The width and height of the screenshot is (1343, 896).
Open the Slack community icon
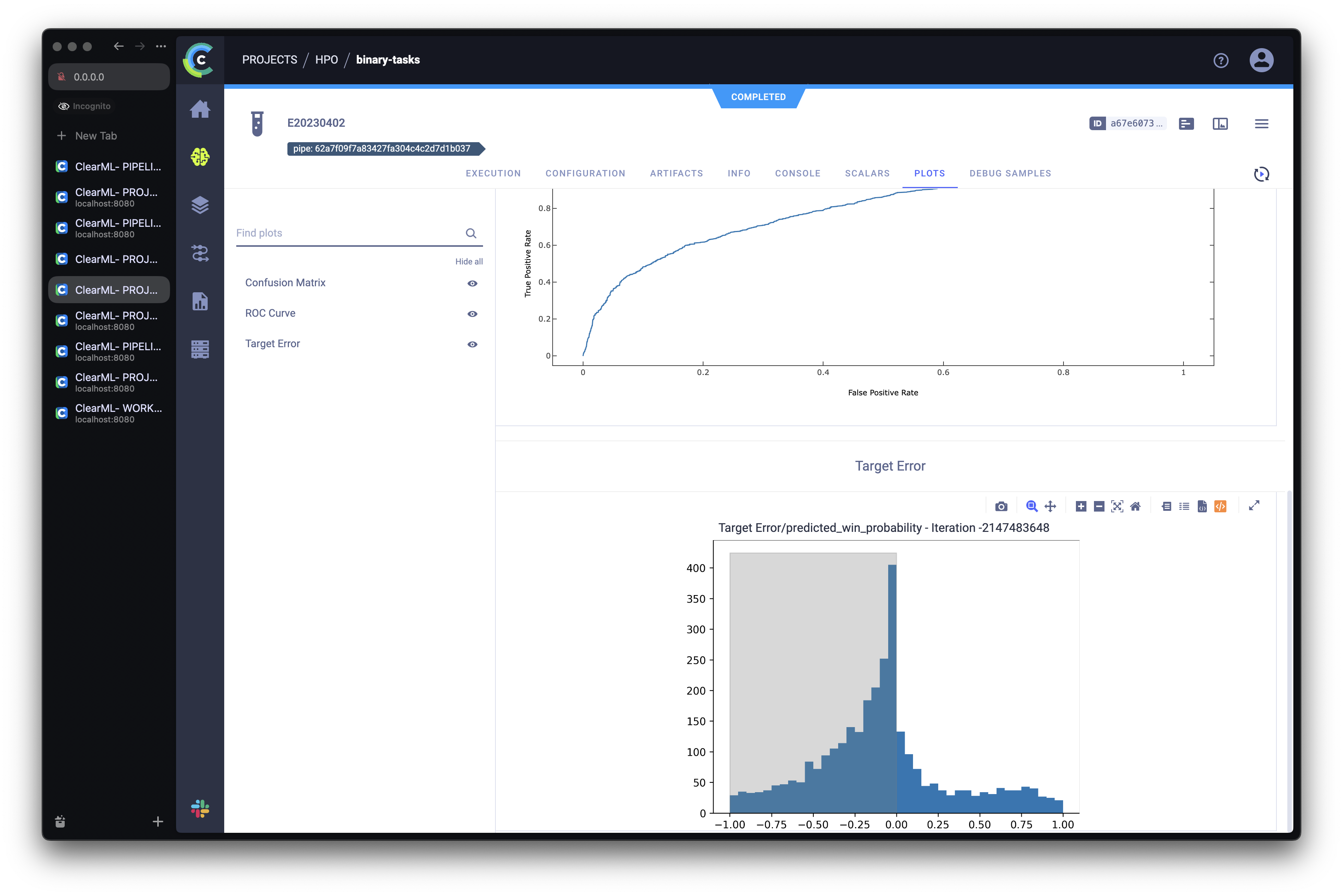(x=200, y=809)
